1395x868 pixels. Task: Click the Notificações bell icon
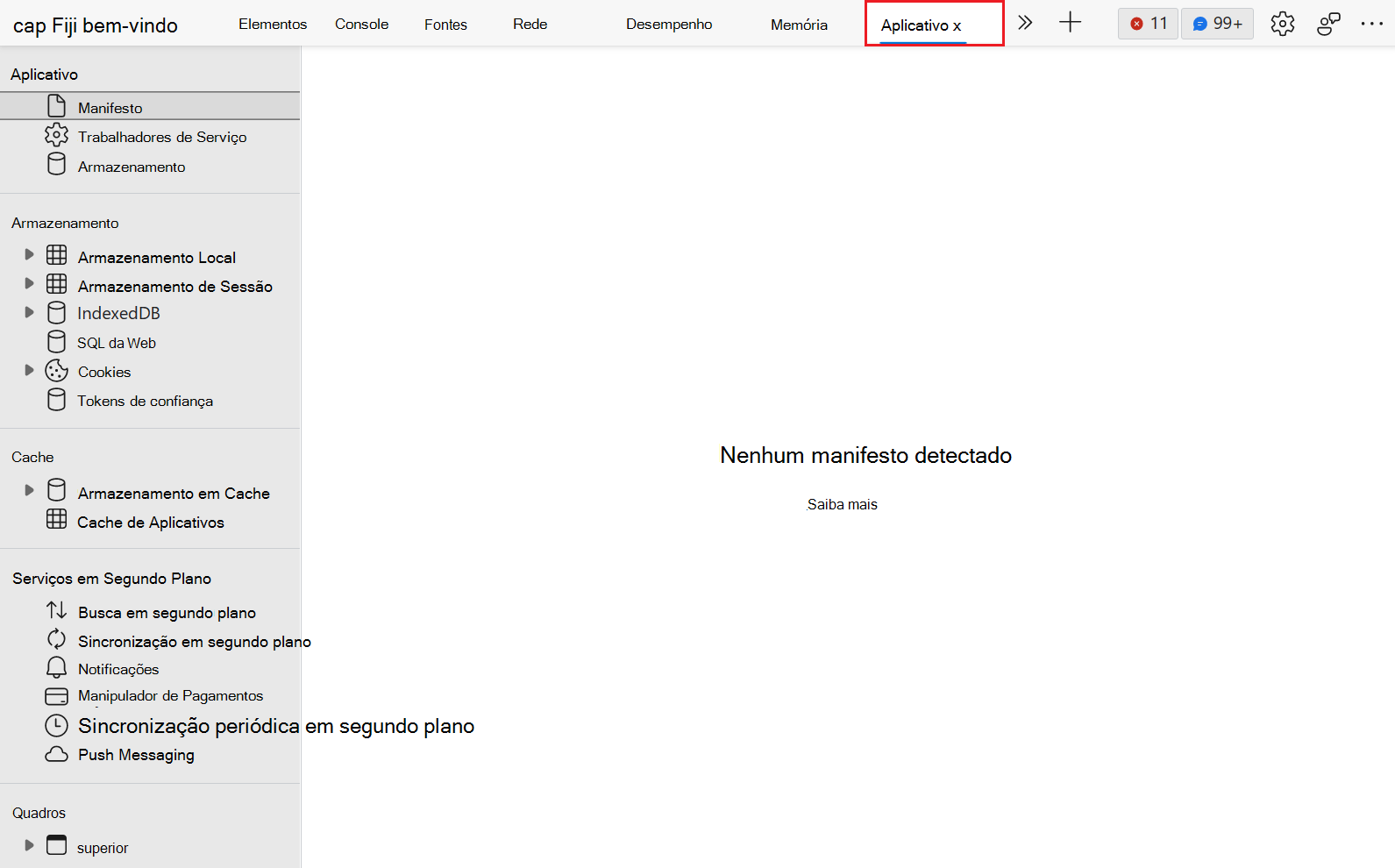(x=56, y=667)
